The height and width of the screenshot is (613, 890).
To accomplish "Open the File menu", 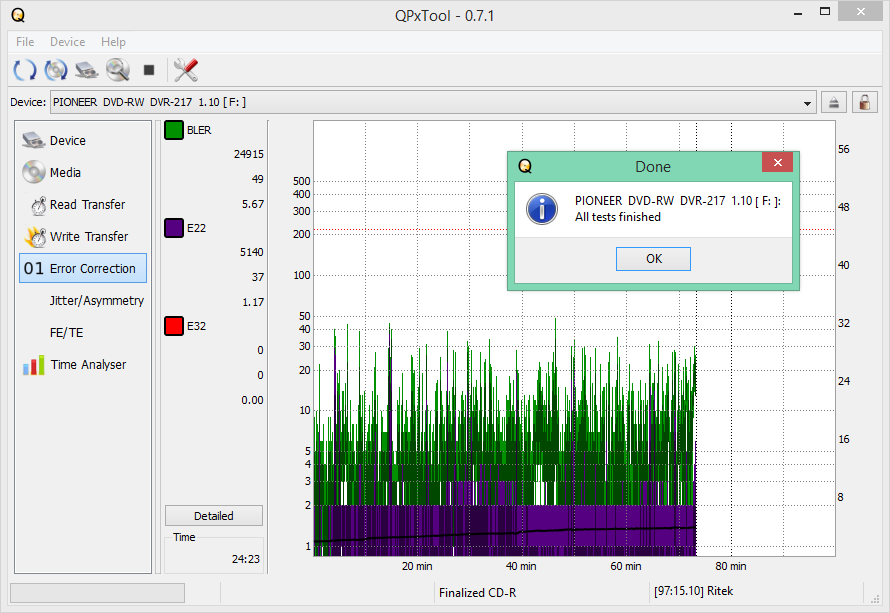I will pos(25,41).
